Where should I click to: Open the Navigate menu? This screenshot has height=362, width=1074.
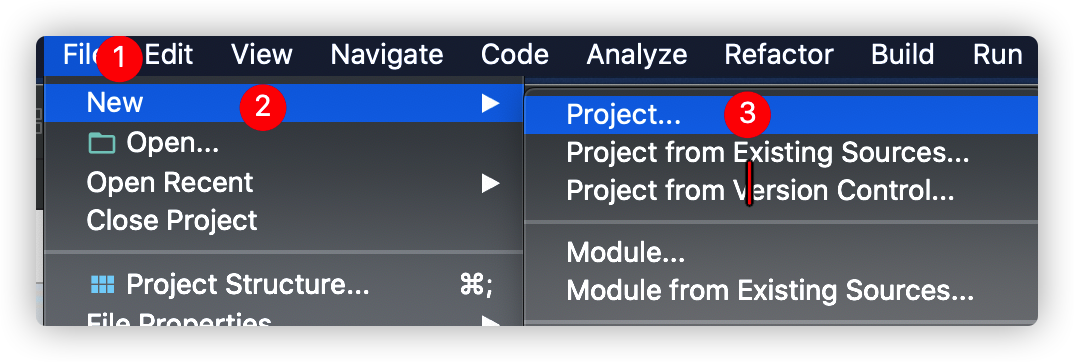click(x=387, y=55)
